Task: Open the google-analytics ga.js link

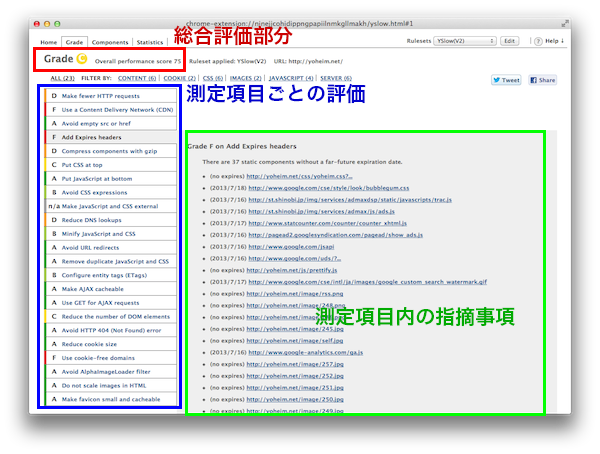Action: (x=306, y=353)
